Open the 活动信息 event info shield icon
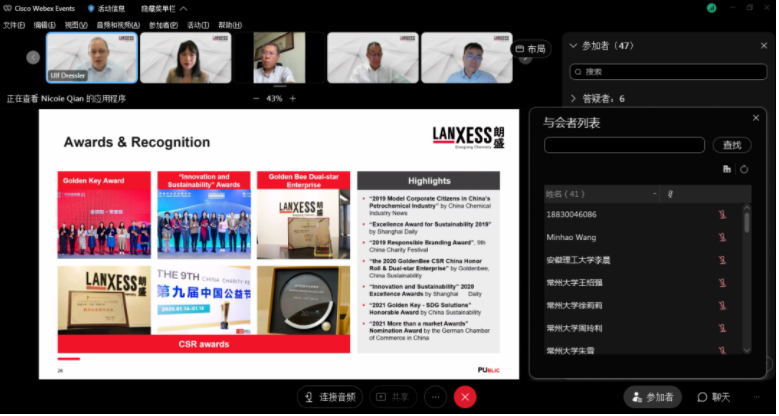This screenshot has height=416, width=779. click(x=91, y=8)
